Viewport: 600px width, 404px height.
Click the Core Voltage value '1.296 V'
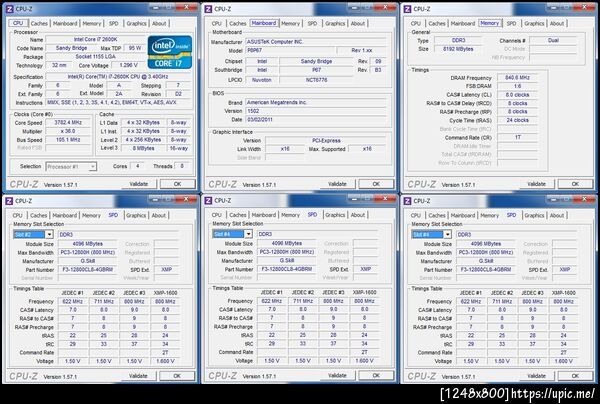click(129, 65)
